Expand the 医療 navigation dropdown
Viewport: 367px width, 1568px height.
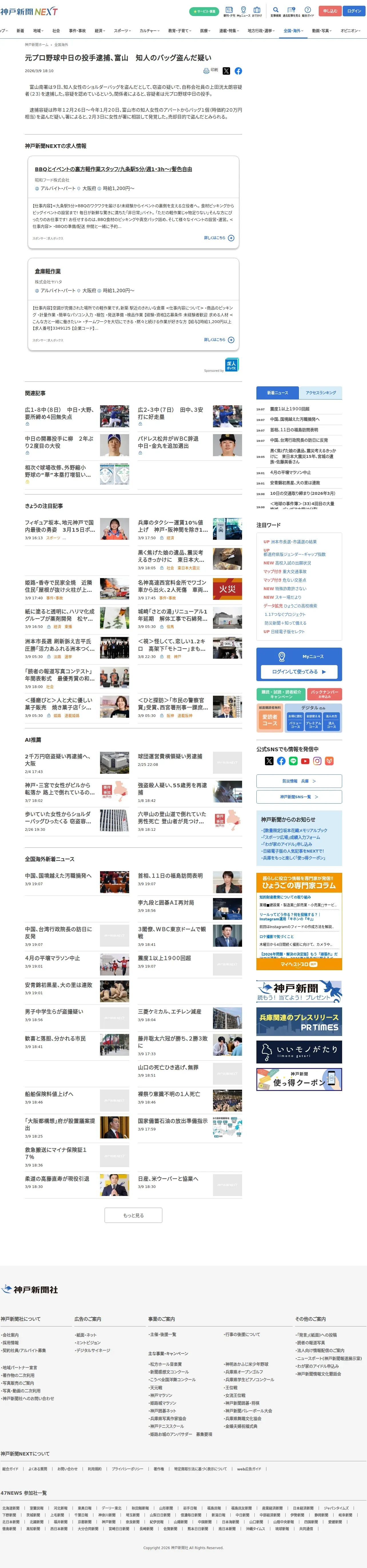coord(206,30)
